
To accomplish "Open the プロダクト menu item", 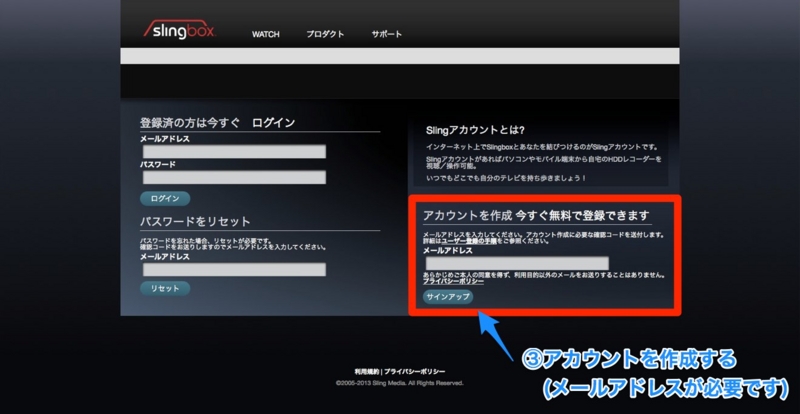I will pos(325,34).
